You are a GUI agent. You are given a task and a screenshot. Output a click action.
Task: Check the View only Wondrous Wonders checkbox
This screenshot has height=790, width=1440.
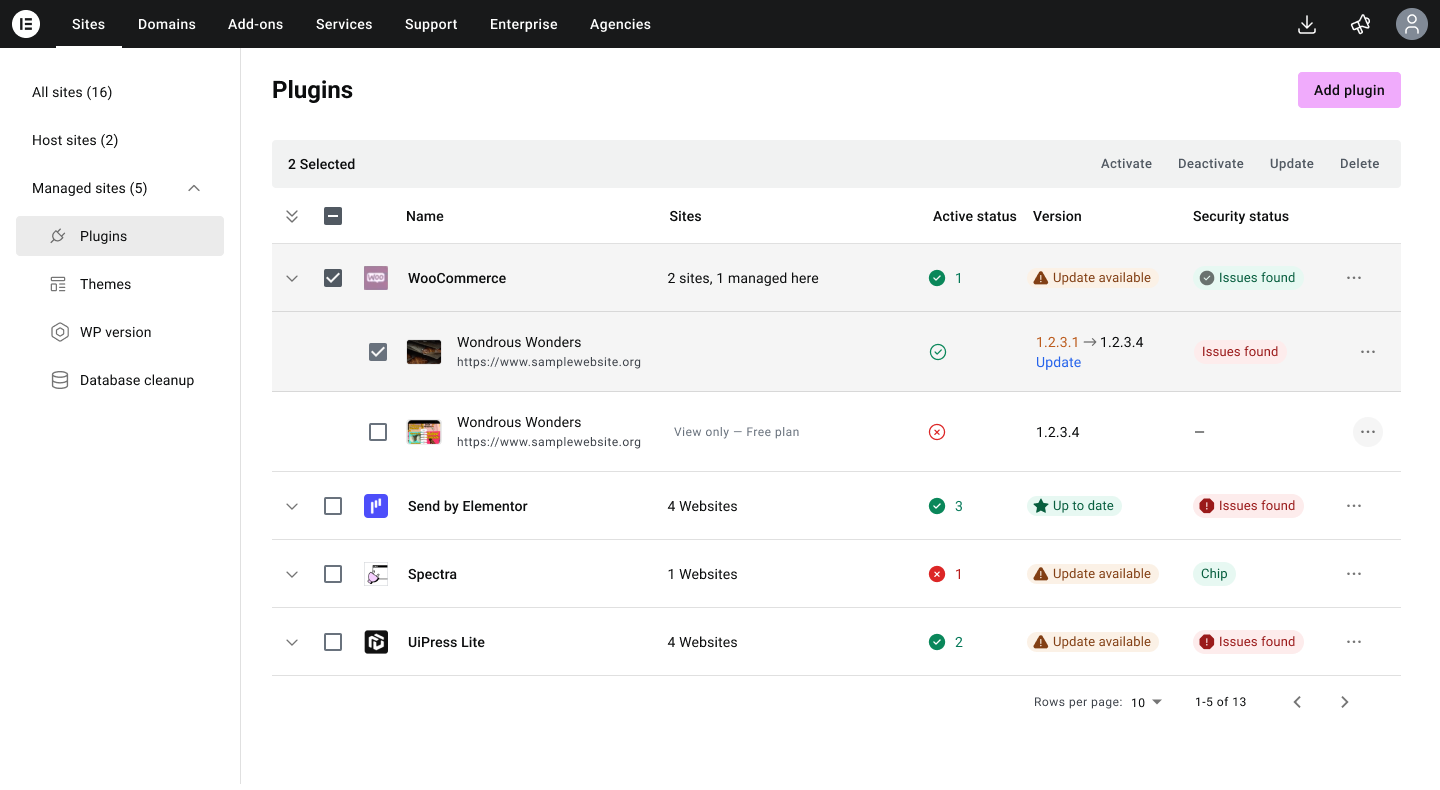[x=378, y=432]
